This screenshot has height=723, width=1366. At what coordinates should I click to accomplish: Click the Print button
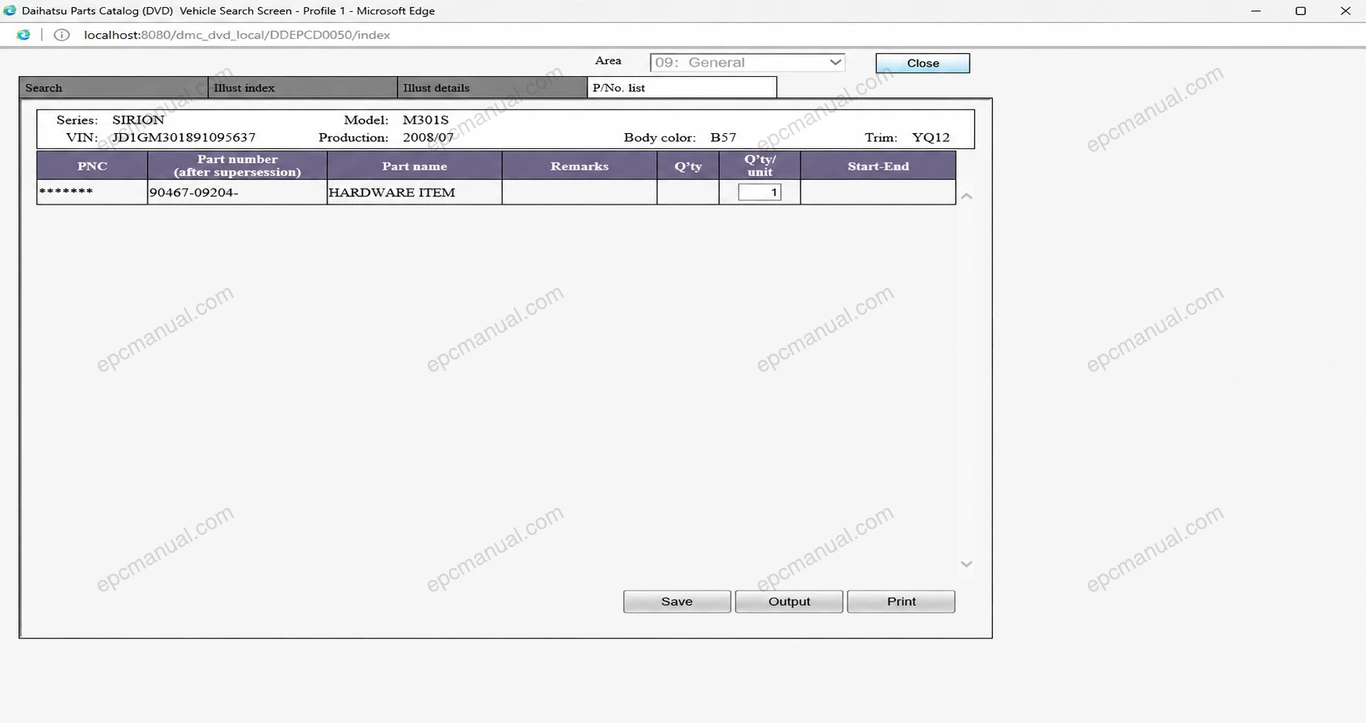[901, 601]
